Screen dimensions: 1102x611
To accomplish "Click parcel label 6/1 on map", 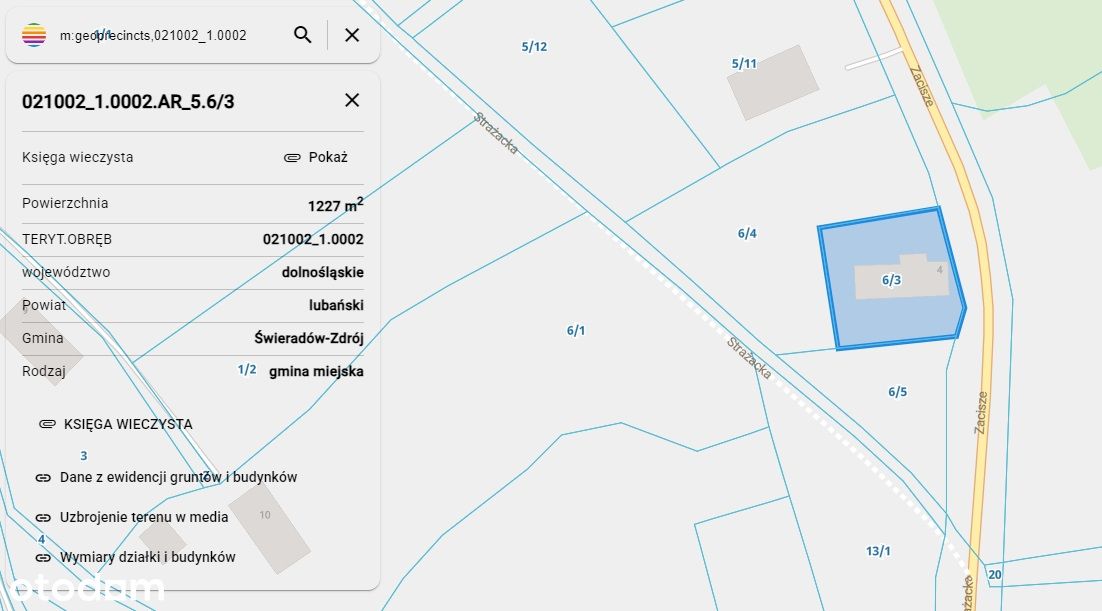I will click(576, 330).
